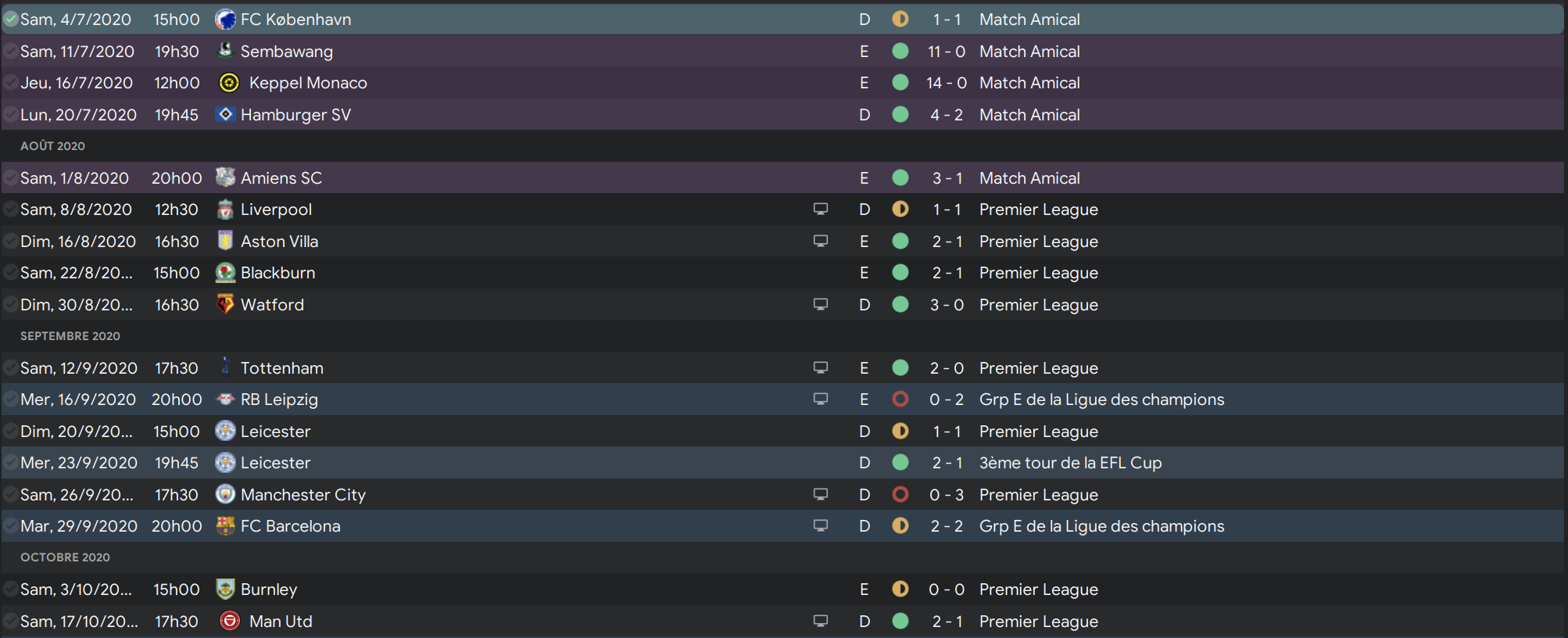Click the SEPTEMBRE 2020 month header

(70, 336)
